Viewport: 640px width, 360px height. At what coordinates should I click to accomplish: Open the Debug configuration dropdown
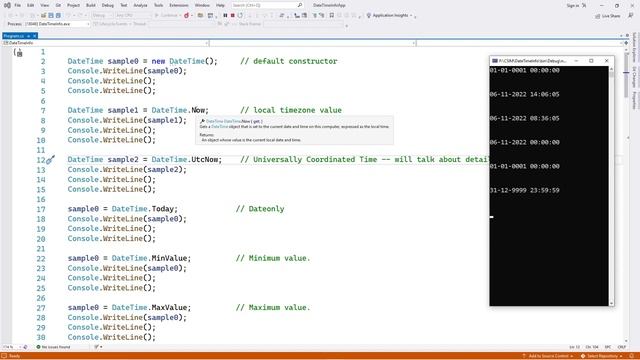102,16
